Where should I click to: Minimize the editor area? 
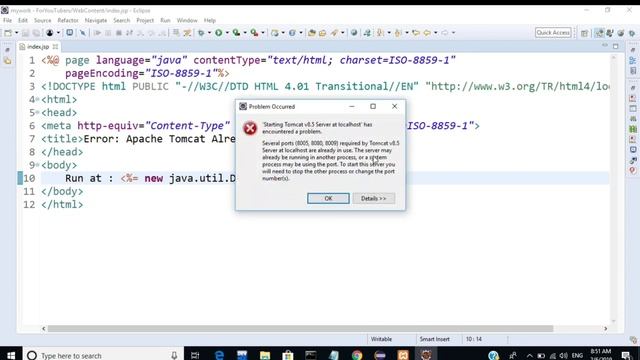click(x=604, y=46)
